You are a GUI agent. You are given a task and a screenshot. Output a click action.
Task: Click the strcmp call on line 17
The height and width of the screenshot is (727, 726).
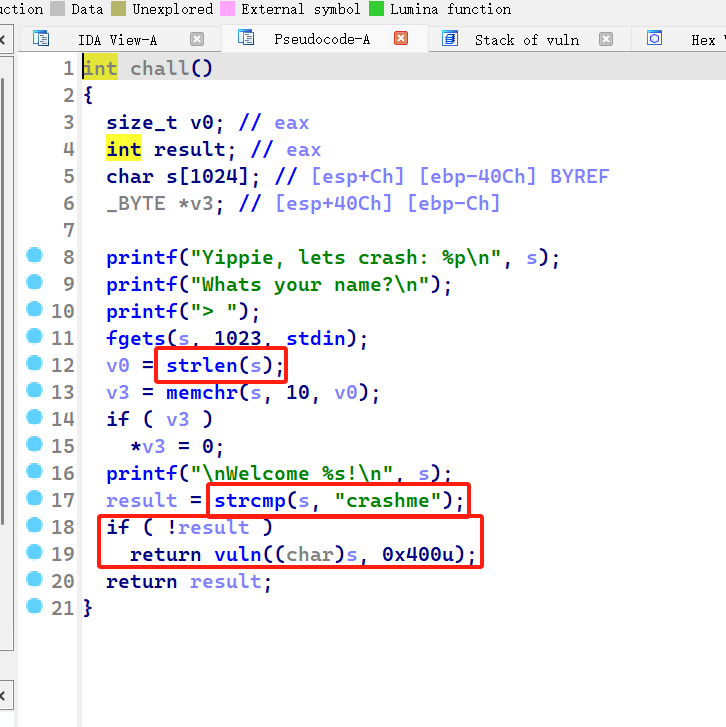pyautogui.click(x=250, y=500)
